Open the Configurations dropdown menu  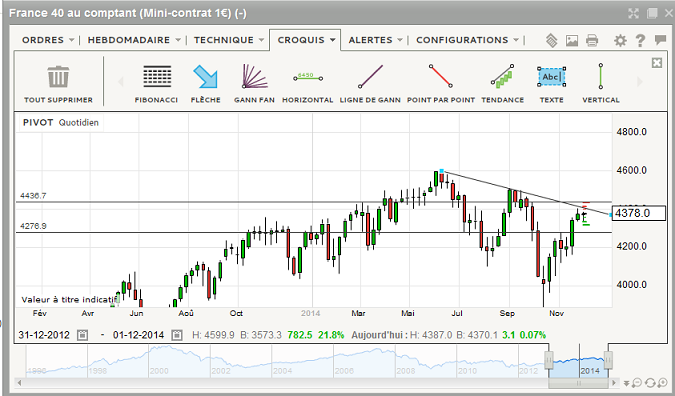tap(467, 40)
